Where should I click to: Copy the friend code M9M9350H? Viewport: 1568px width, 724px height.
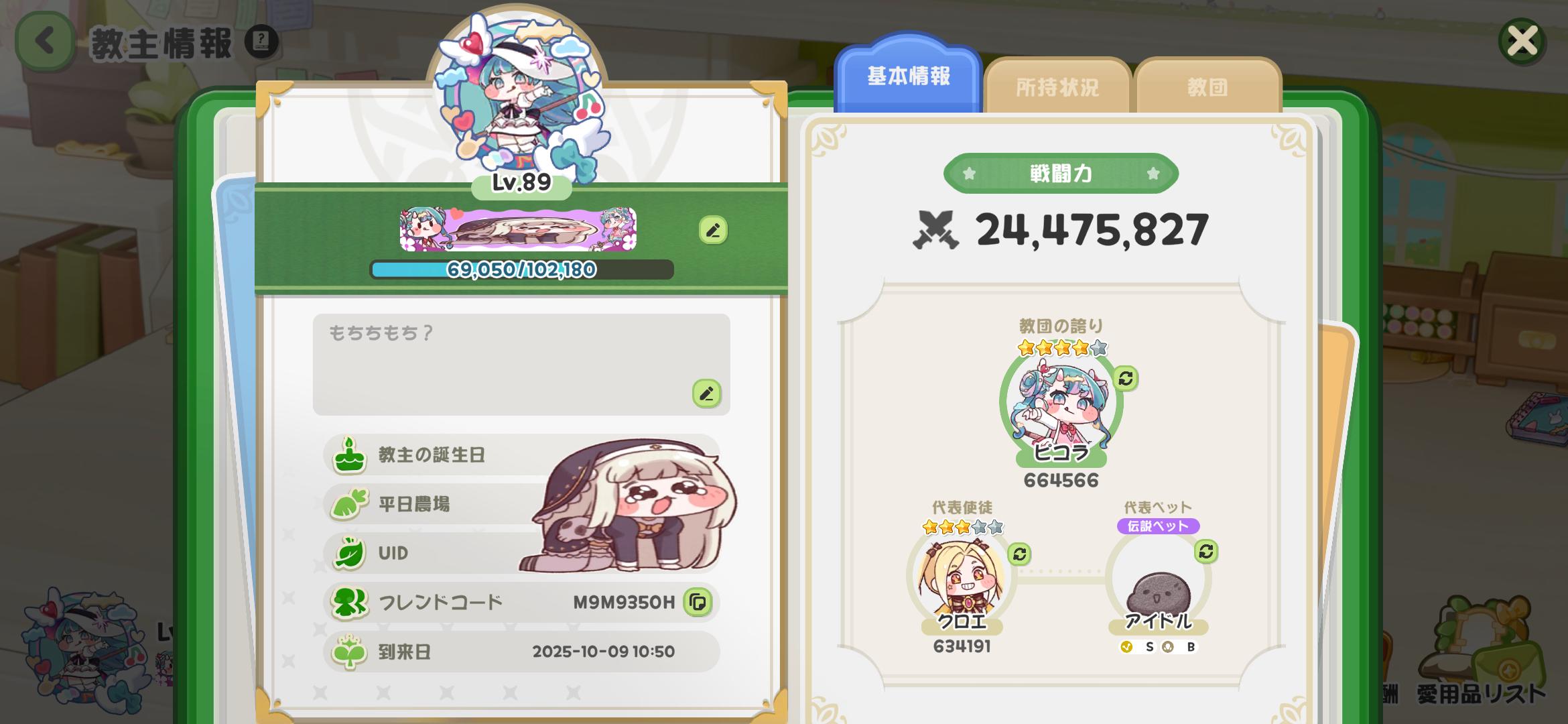[698, 602]
